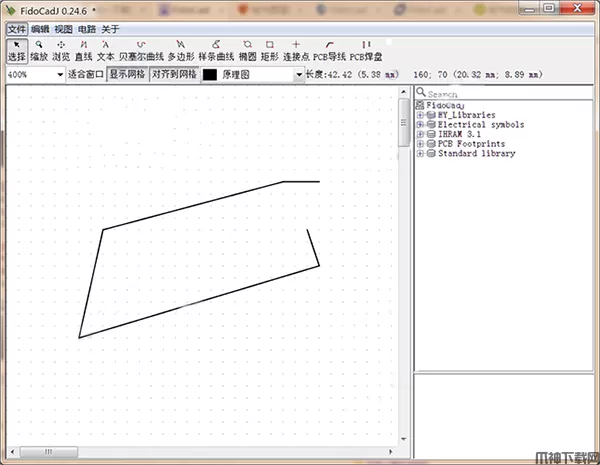The height and width of the screenshot is (465, 600).
Task: Activate the 缩放 zoom tool
Action: (39, 51)
